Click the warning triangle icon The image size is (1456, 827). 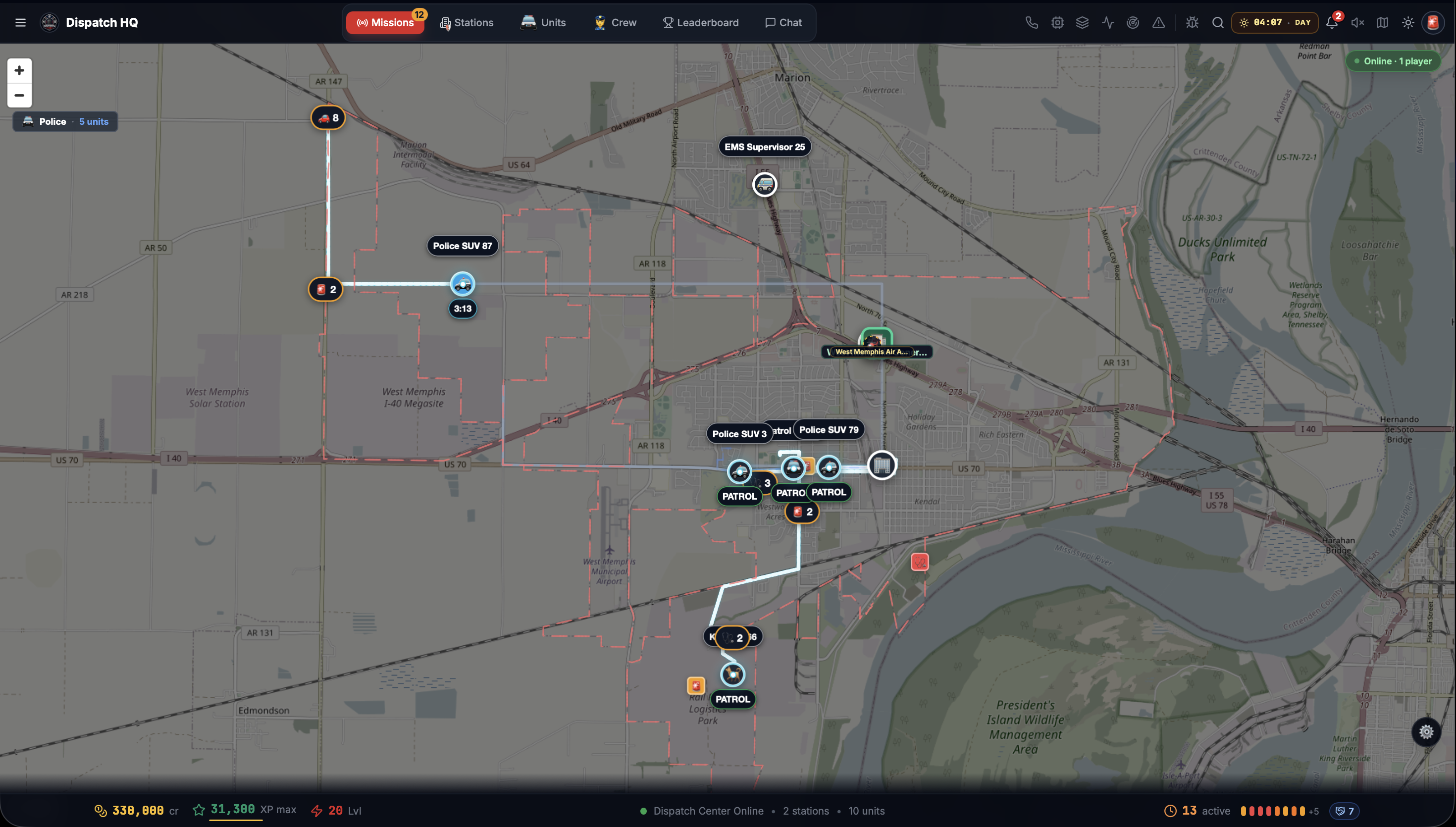pos(1158,23)
